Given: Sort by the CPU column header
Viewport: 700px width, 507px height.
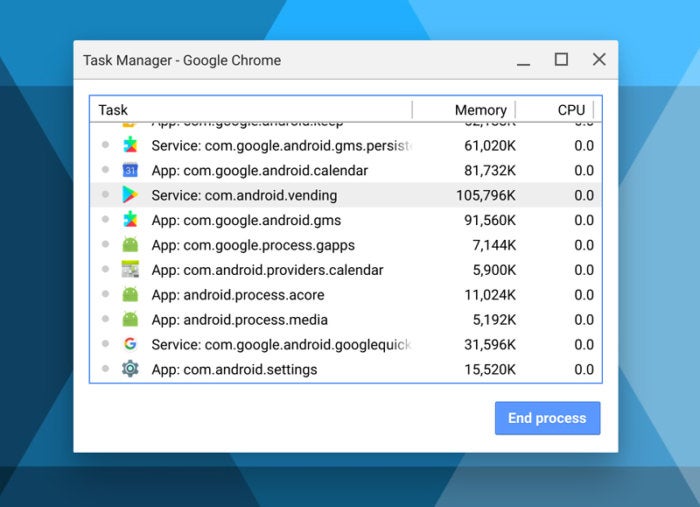Looking at the screenshot, I should pos(554,110).
